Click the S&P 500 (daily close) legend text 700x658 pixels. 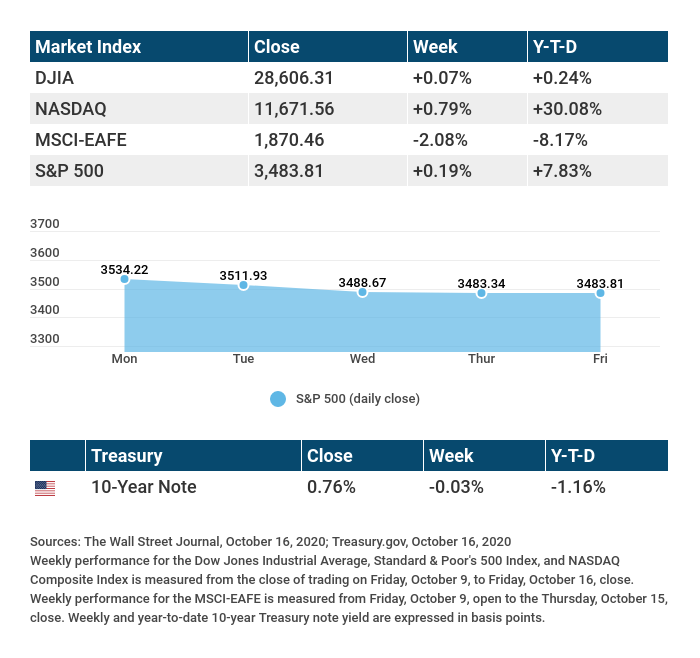point(358,399)
